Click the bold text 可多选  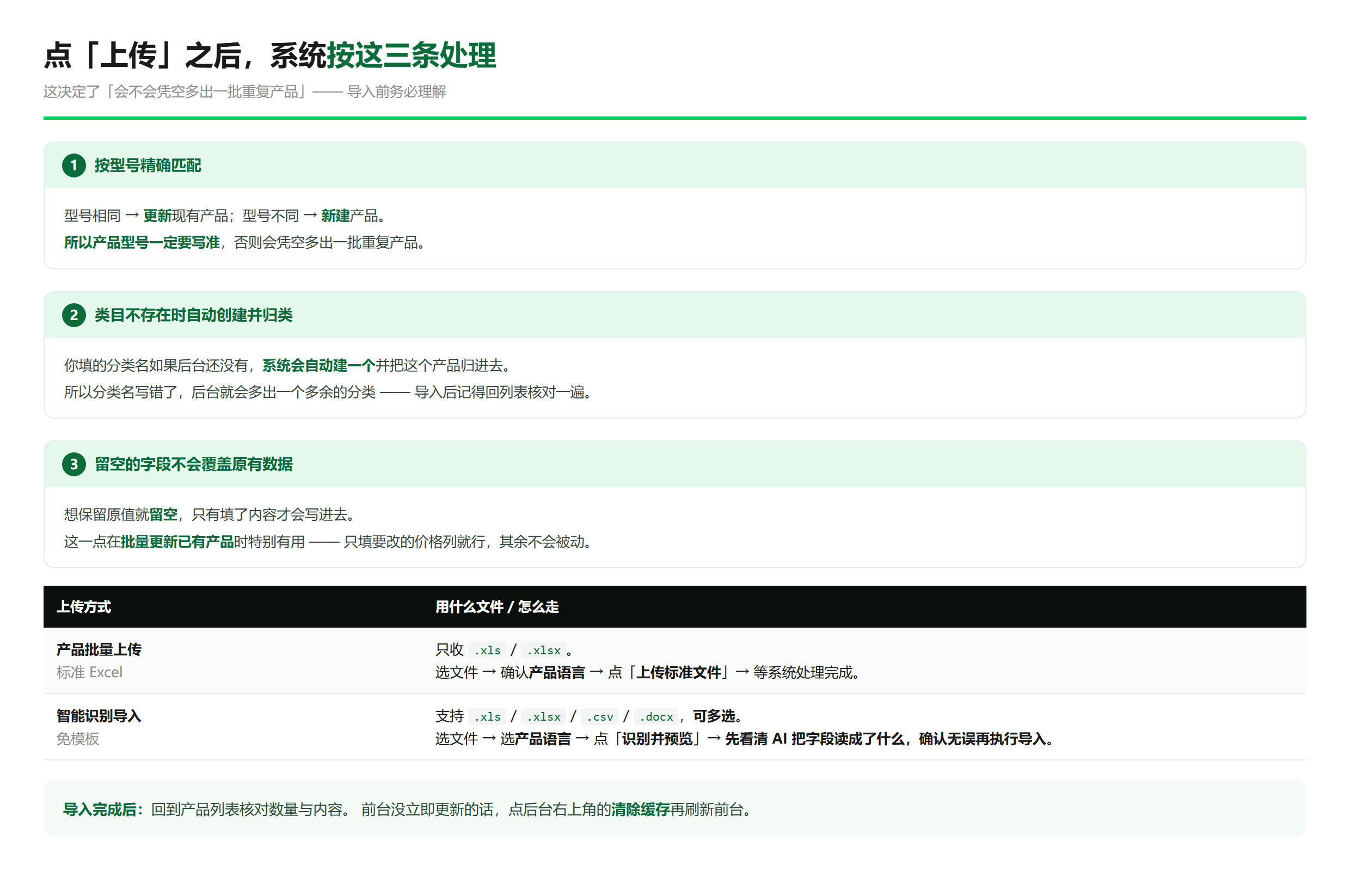tap(714, 716)
